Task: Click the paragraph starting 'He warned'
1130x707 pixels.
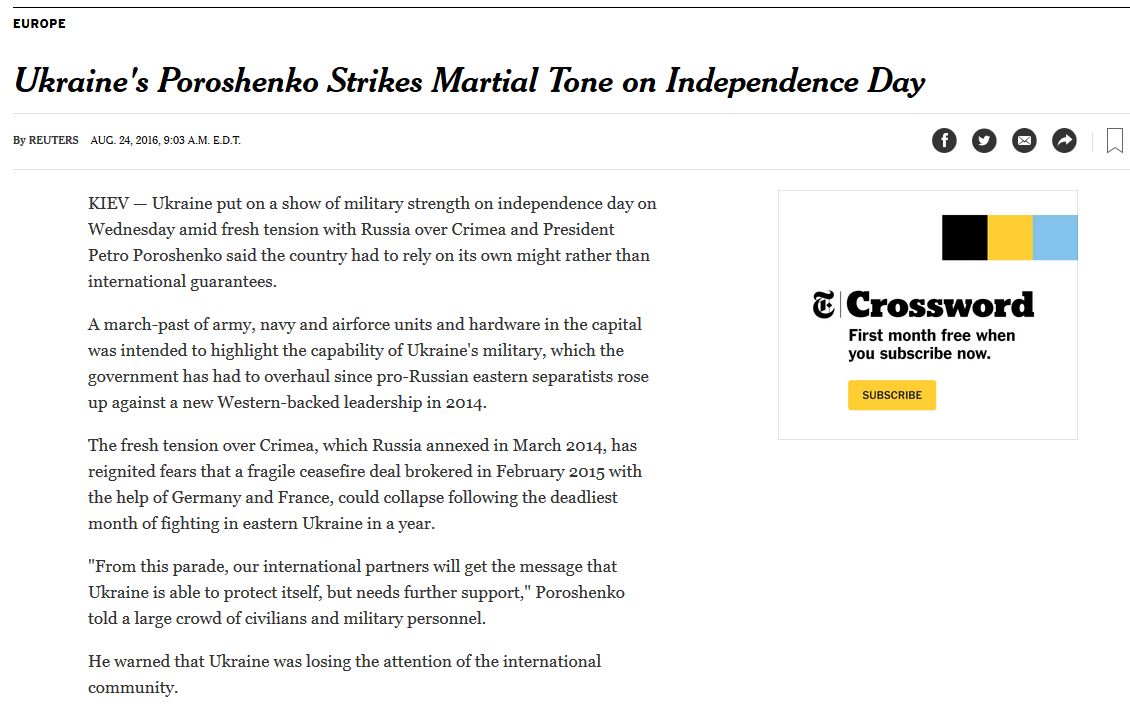Action: tap(344, 674)
